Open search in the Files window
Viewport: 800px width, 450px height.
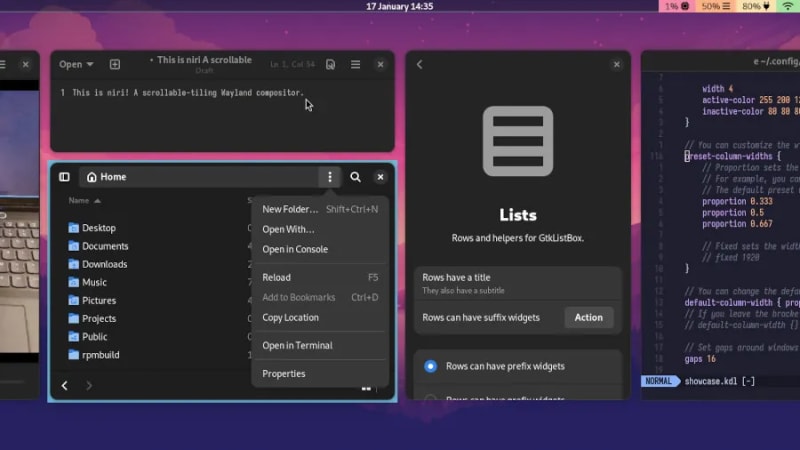[355, 177]
